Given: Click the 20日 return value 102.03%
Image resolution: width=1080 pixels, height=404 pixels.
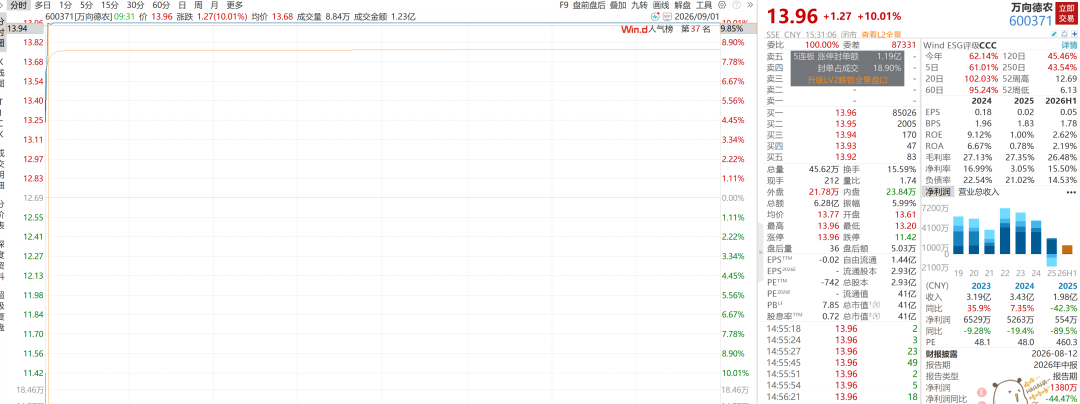Looking at the screenshot, I should 984,79.
